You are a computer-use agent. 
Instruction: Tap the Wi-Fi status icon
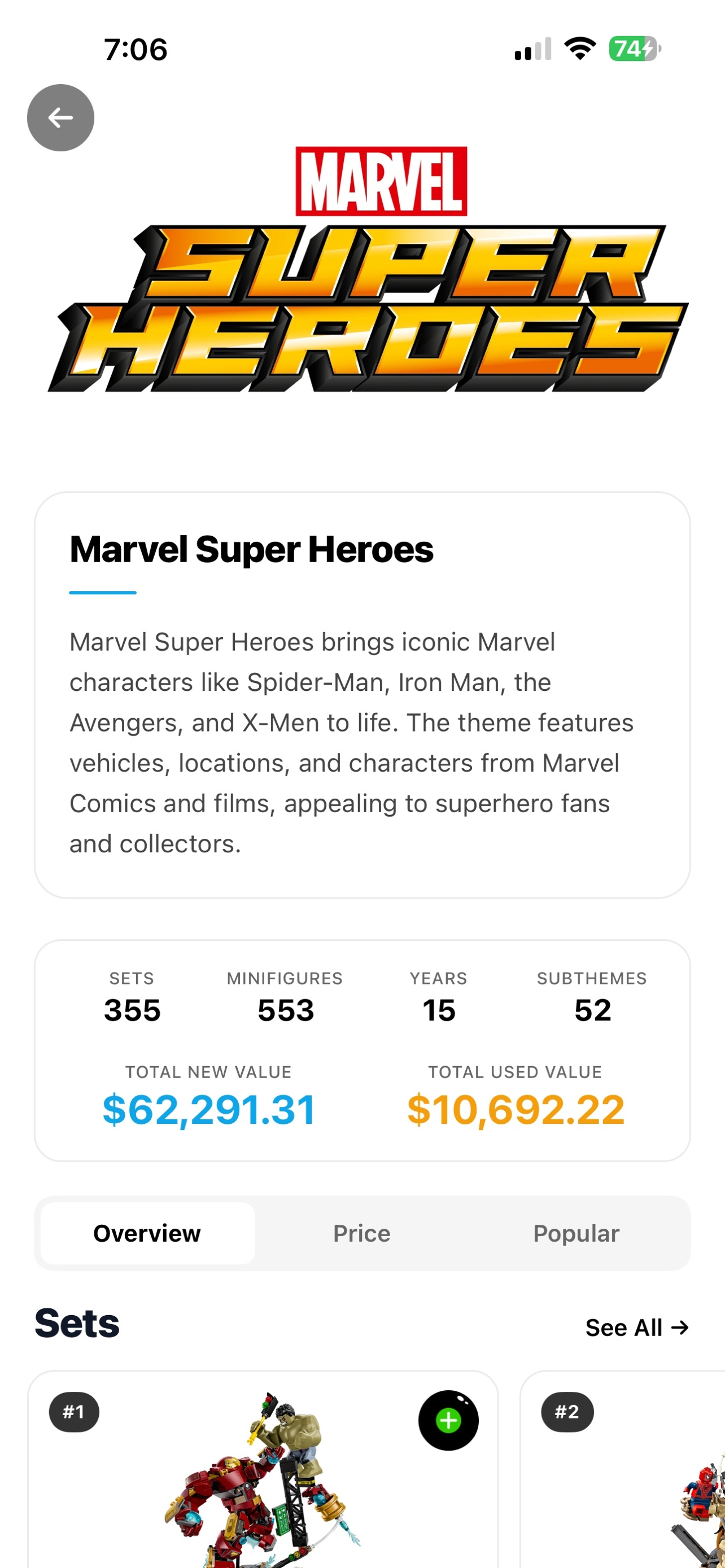(x=579, y=49)
